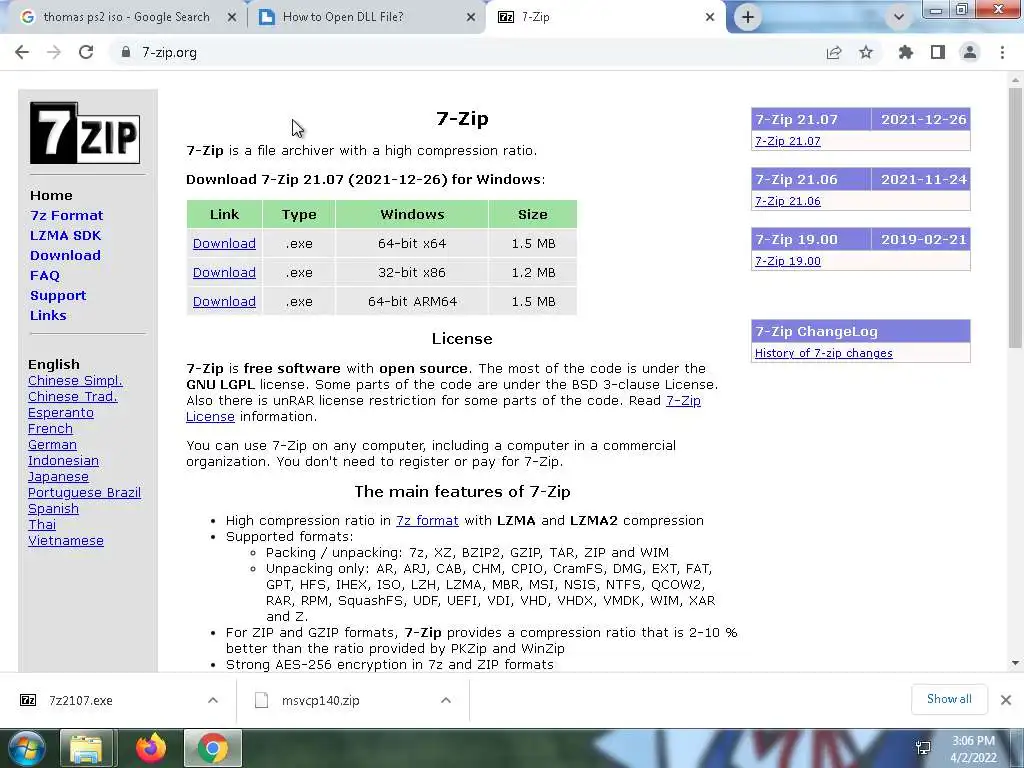Viewport: 1024px width, 768px height.
Task: Expand options for 7z2107.exe download
Action: (213, 700)
